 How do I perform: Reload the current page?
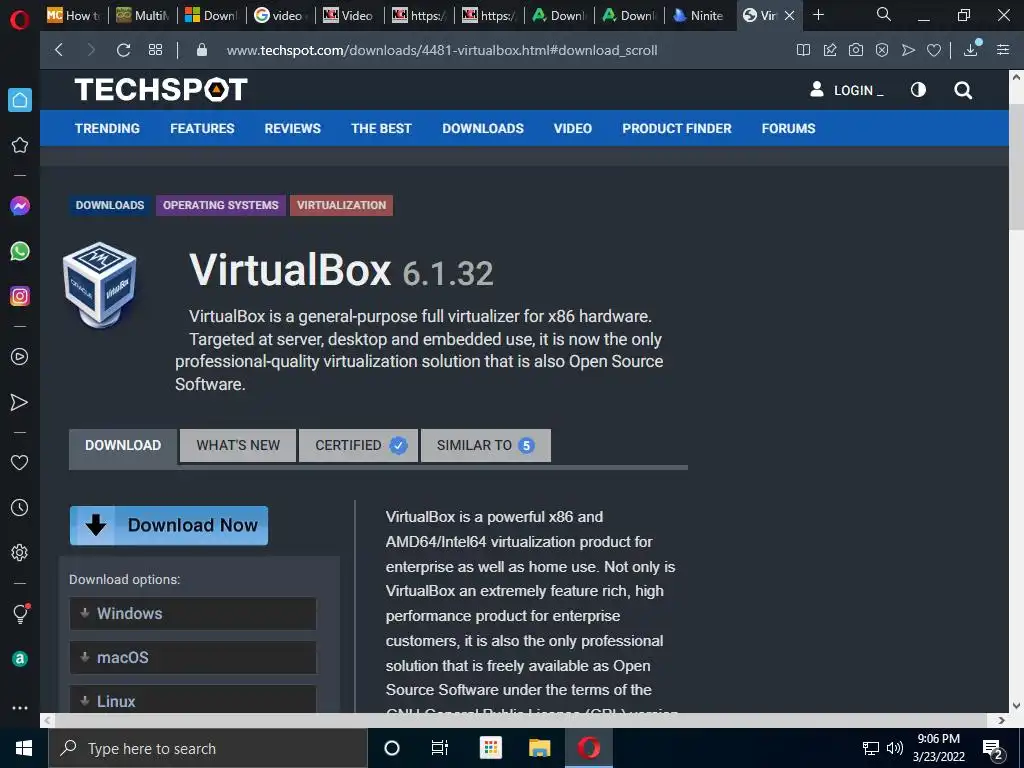coord(123,50)
